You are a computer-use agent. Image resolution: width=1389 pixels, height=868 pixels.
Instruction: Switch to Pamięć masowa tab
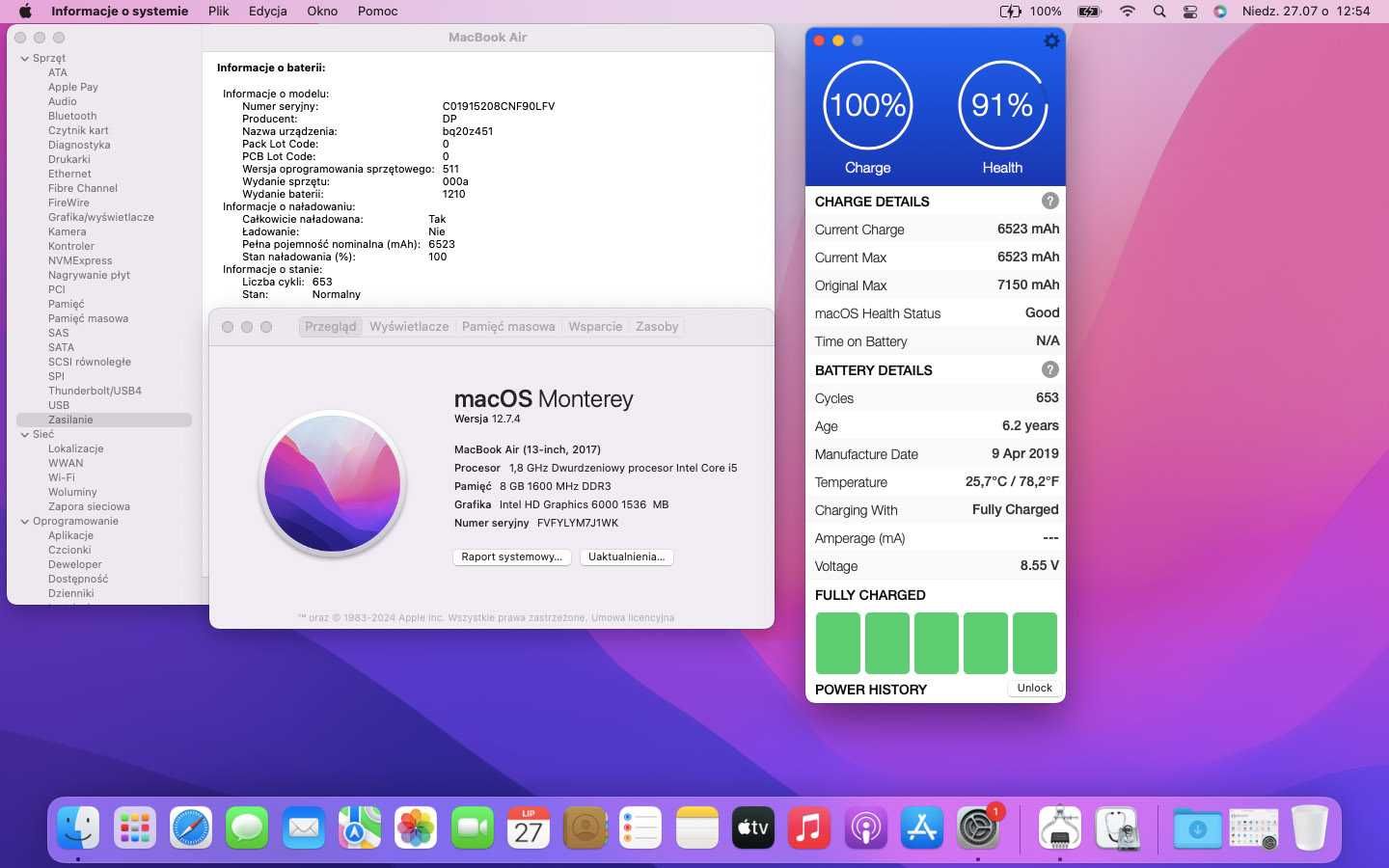point(508,327)
